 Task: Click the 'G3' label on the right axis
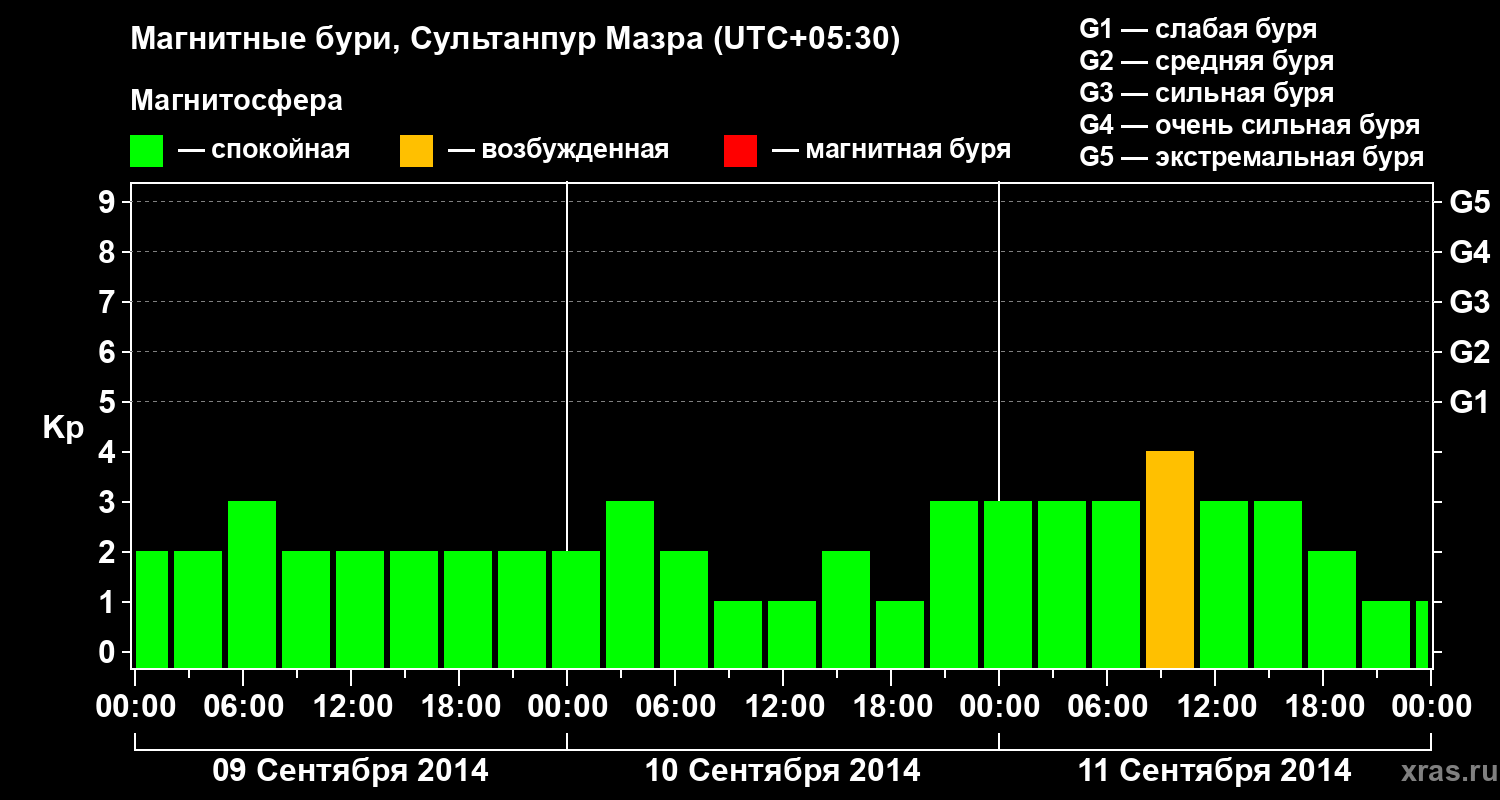point(1469,303)
